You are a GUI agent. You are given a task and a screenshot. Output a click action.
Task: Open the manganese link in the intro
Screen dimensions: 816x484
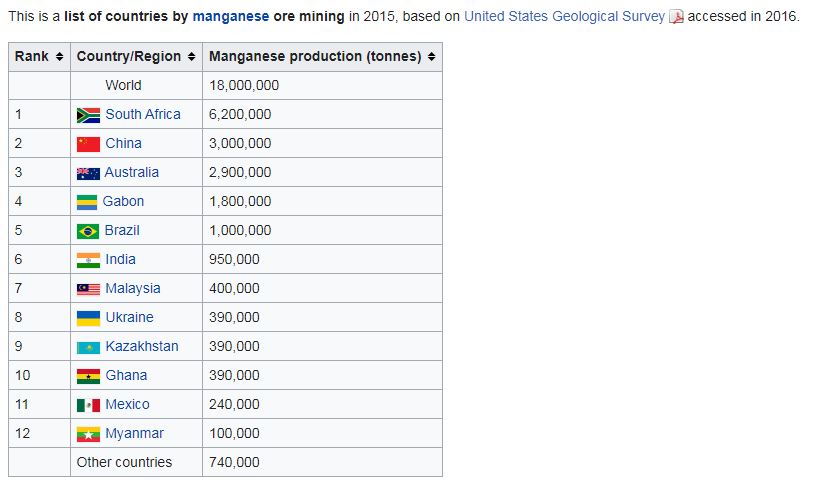pyautogui.click(x=231, y=17)
